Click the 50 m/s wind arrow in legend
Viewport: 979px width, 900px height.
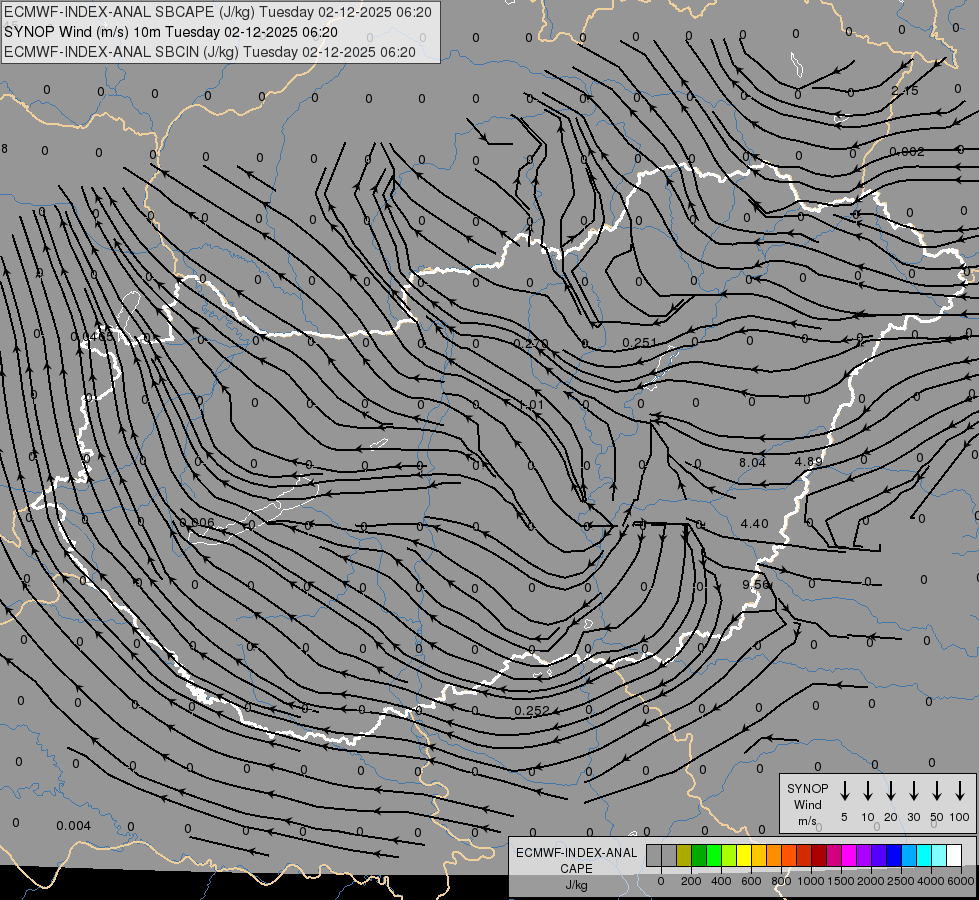(937, 791)
